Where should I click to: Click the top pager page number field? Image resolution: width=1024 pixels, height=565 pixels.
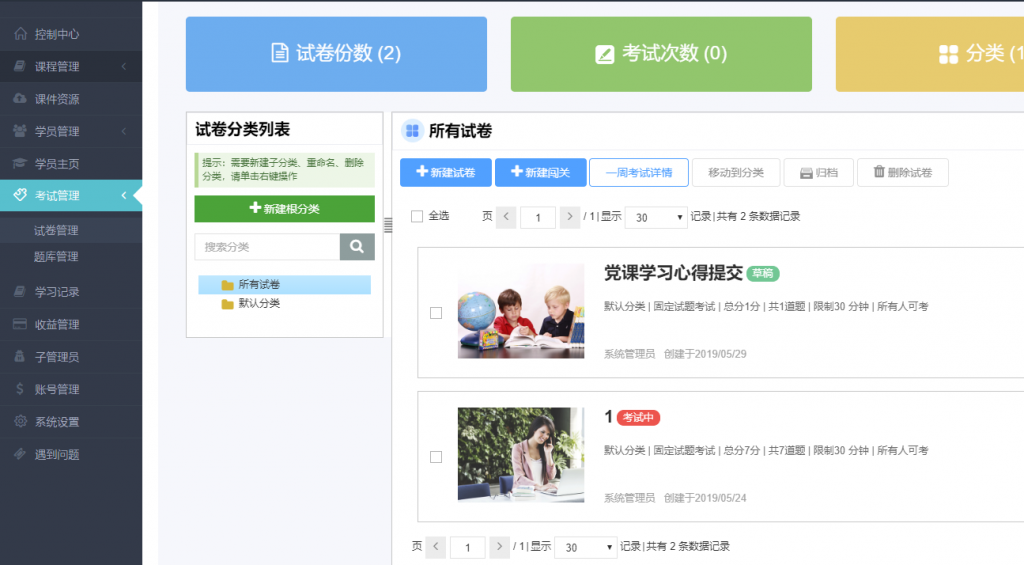pyautogui.click(x=538, y=218)
